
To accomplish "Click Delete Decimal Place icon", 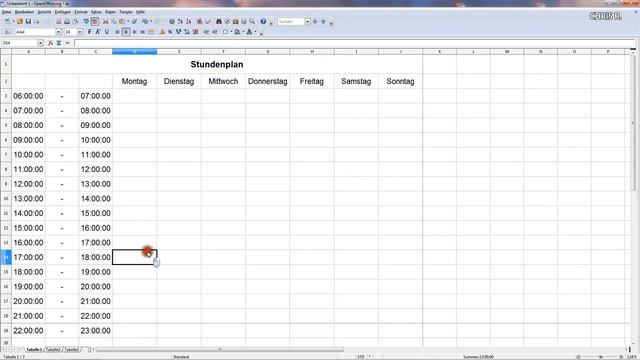I will [196, 32].
